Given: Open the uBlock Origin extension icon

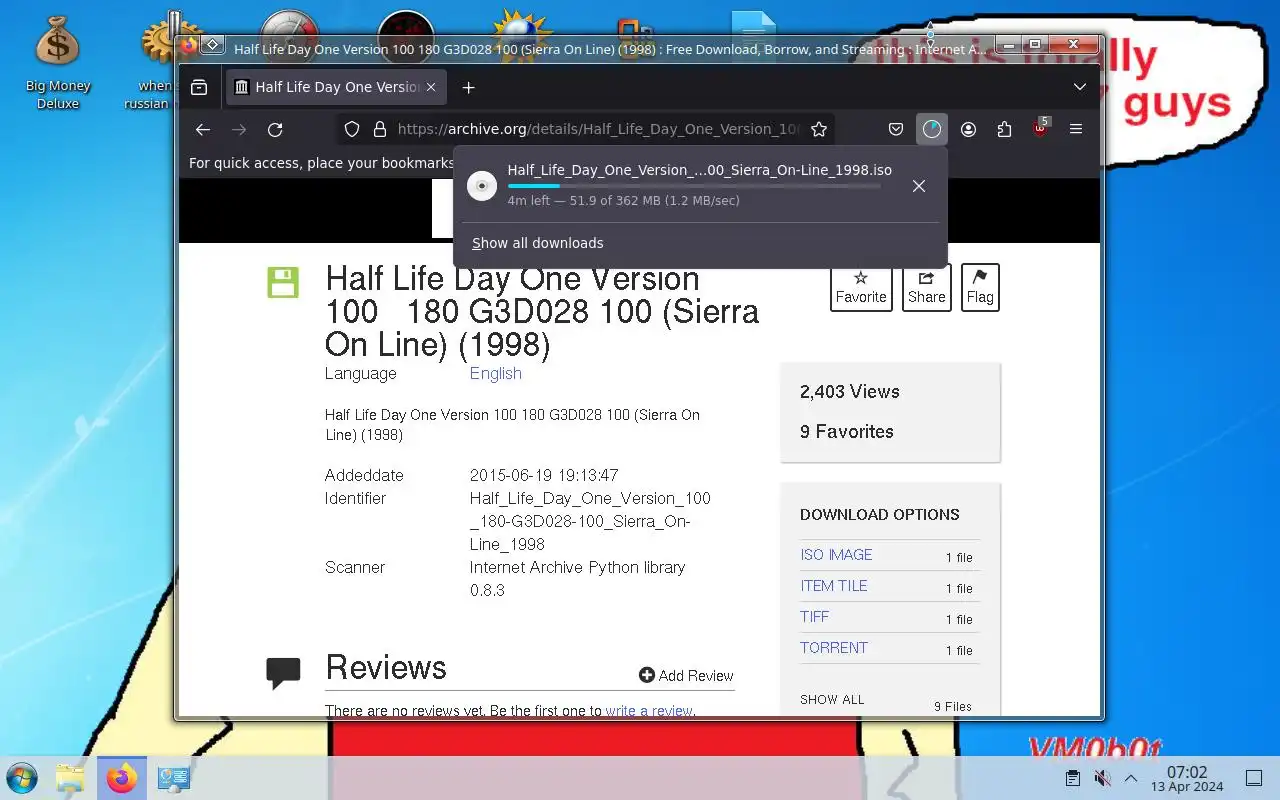Looking at the screenshot, I should (1040, 128).
